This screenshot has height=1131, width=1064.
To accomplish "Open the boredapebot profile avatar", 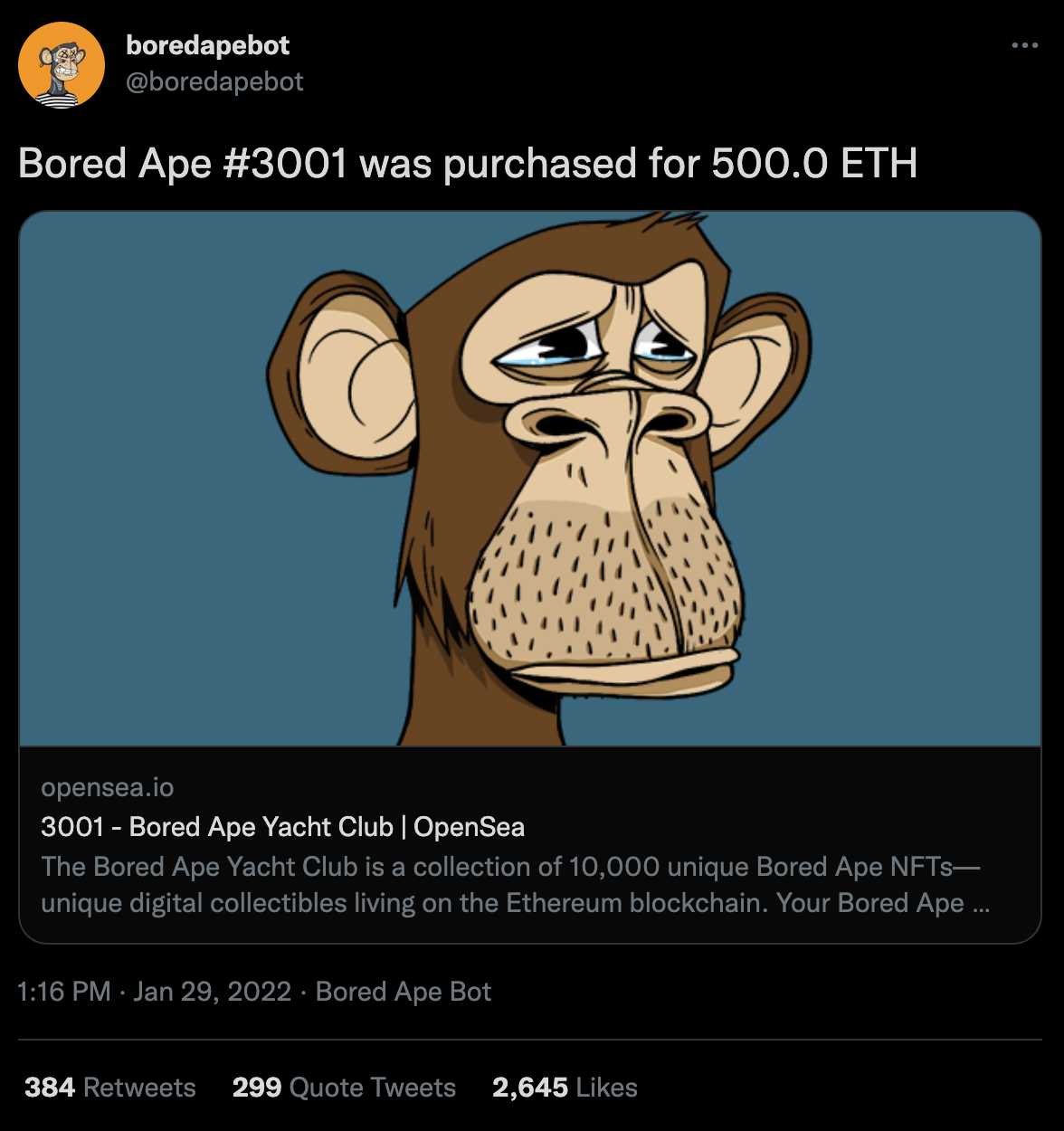I will 62,65.
